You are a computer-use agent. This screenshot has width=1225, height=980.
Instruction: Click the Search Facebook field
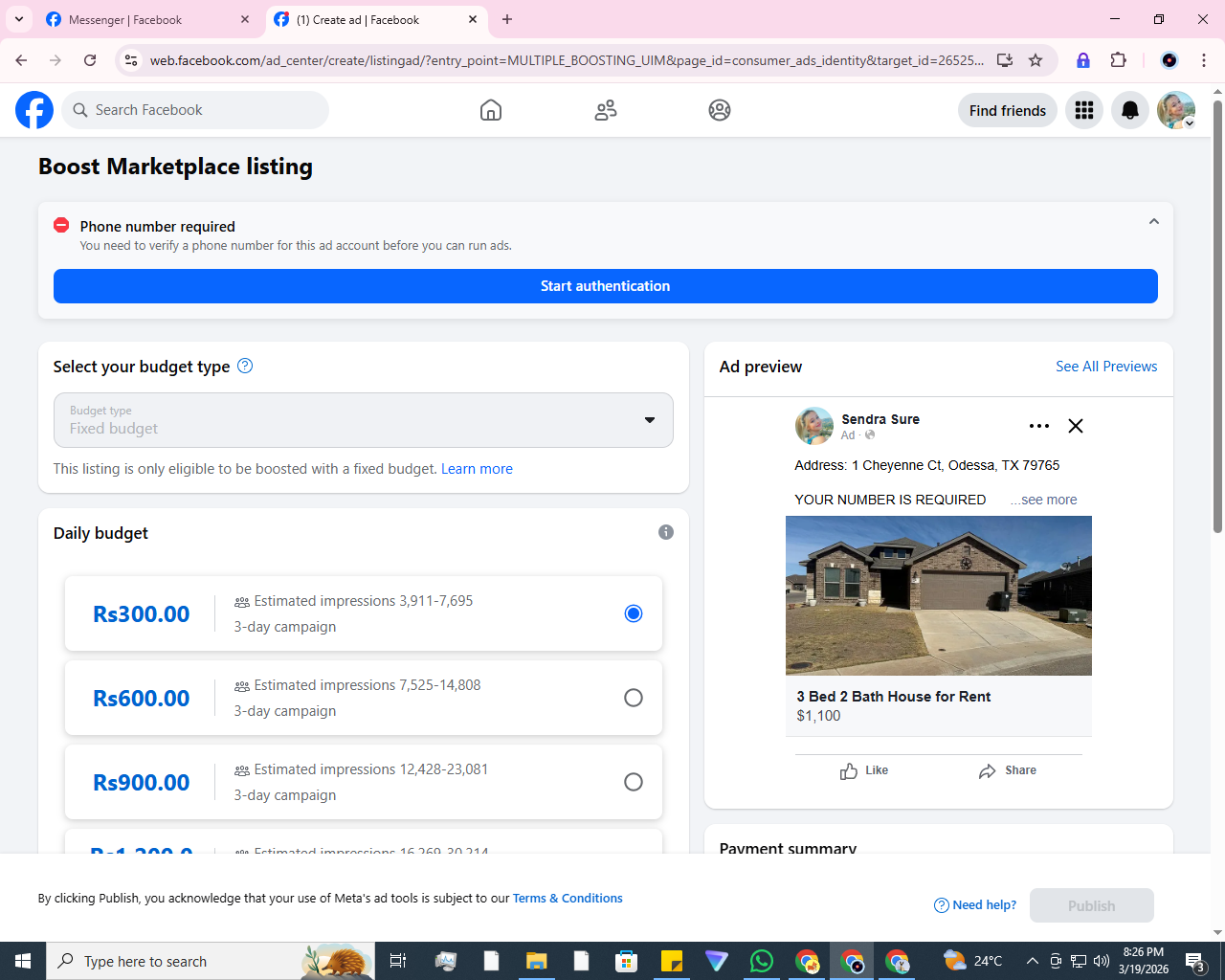coord(195,110)
